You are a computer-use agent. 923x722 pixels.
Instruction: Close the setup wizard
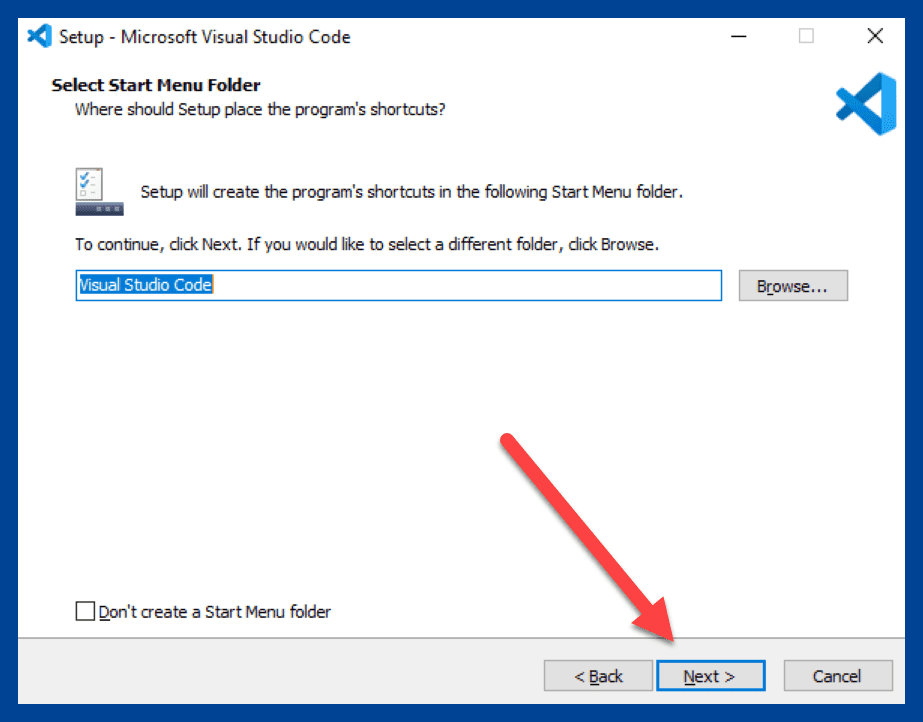(x=875, y=36)
